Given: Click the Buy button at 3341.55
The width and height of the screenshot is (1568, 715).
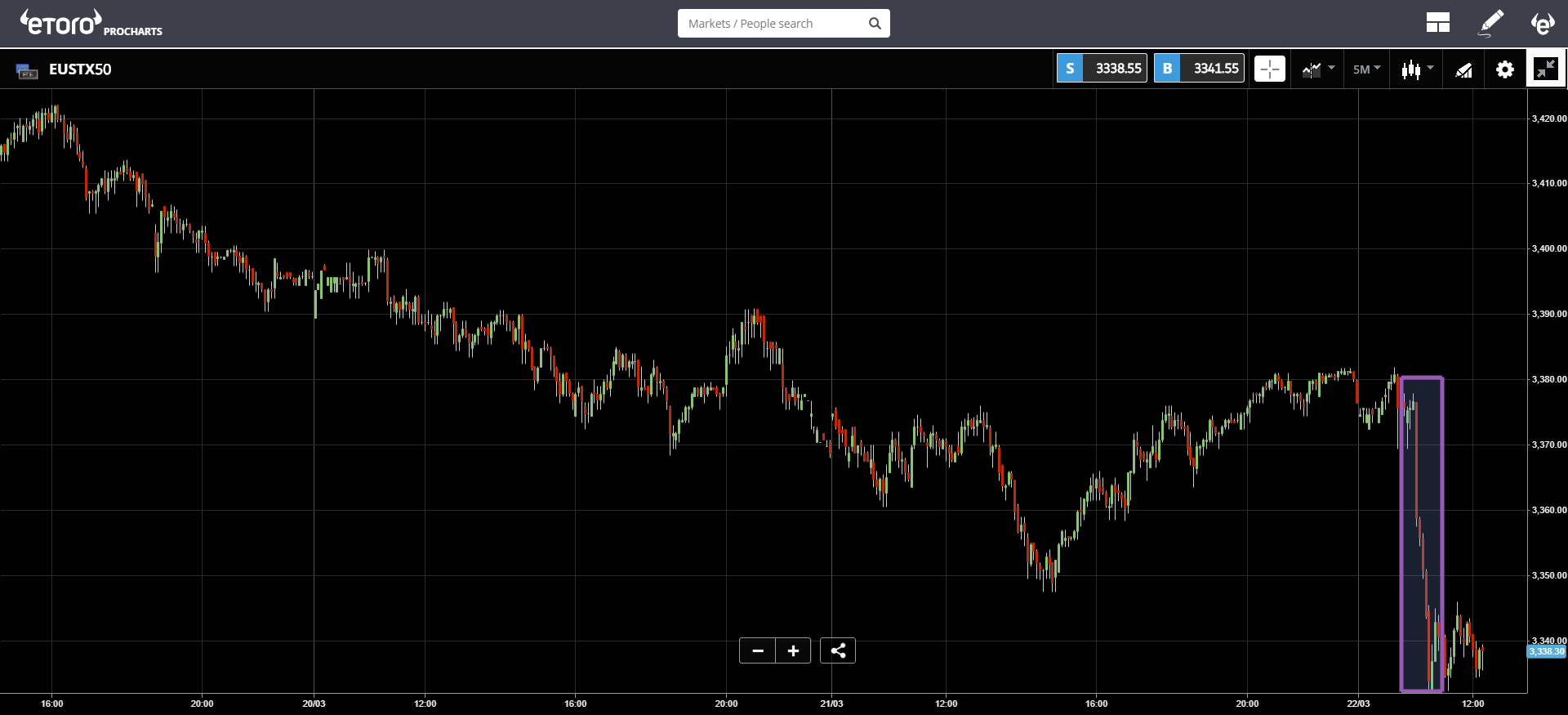Looking at the screenshot, I should click(1199, 69).
